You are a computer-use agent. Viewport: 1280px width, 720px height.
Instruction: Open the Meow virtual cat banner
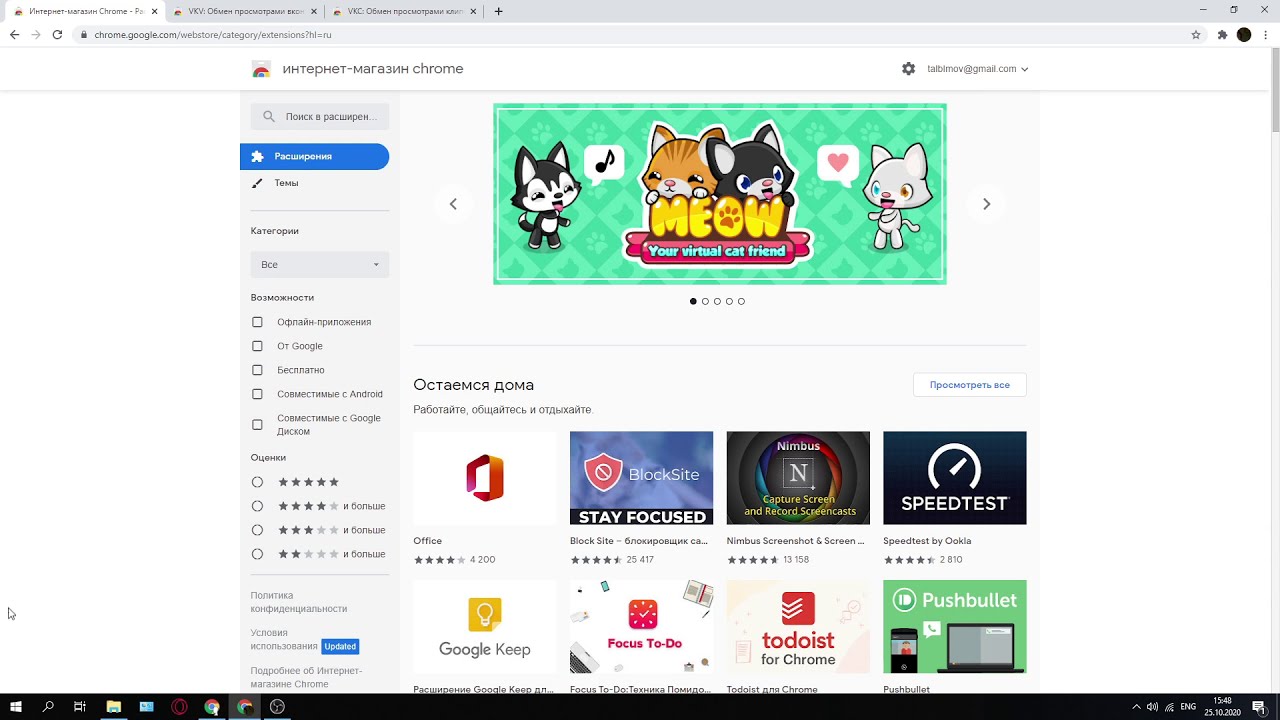pyautogui.click(x=720, y=194)
